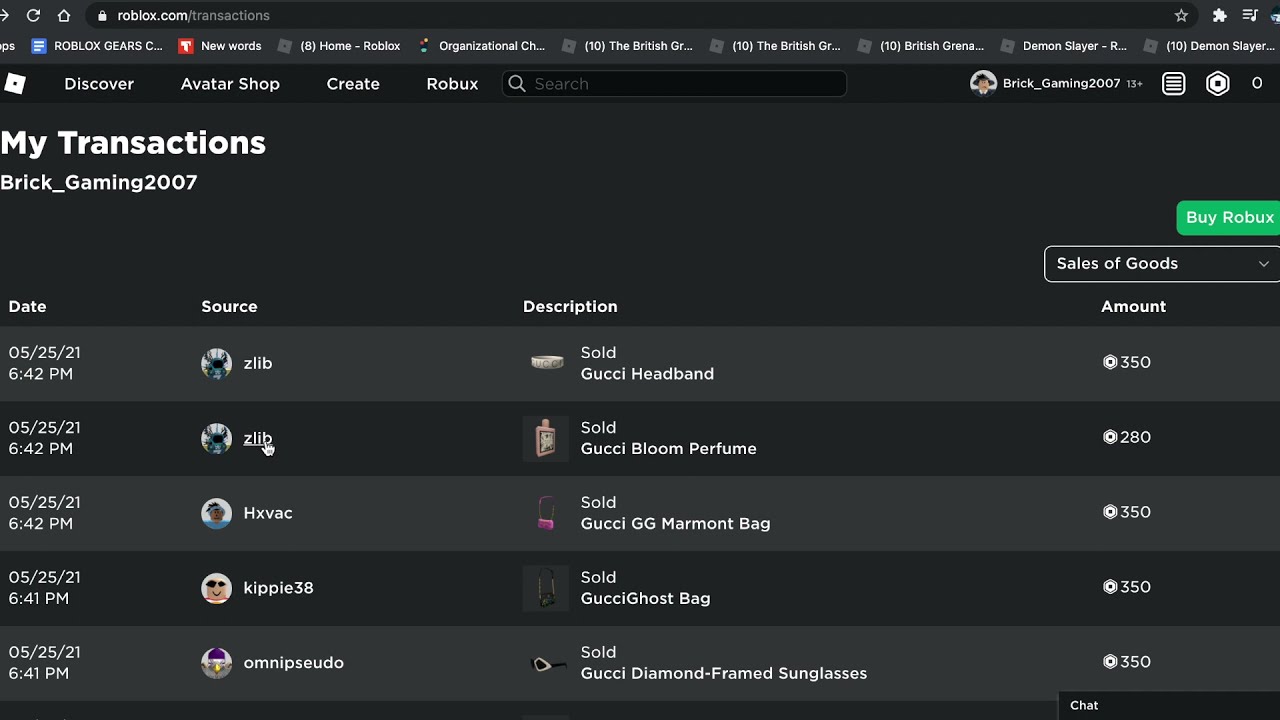The width and height of the screenshot is (1280, 720).
Task: Click the Gucci Bloom Perfume thumbnail
Action: tap(545, 438)
